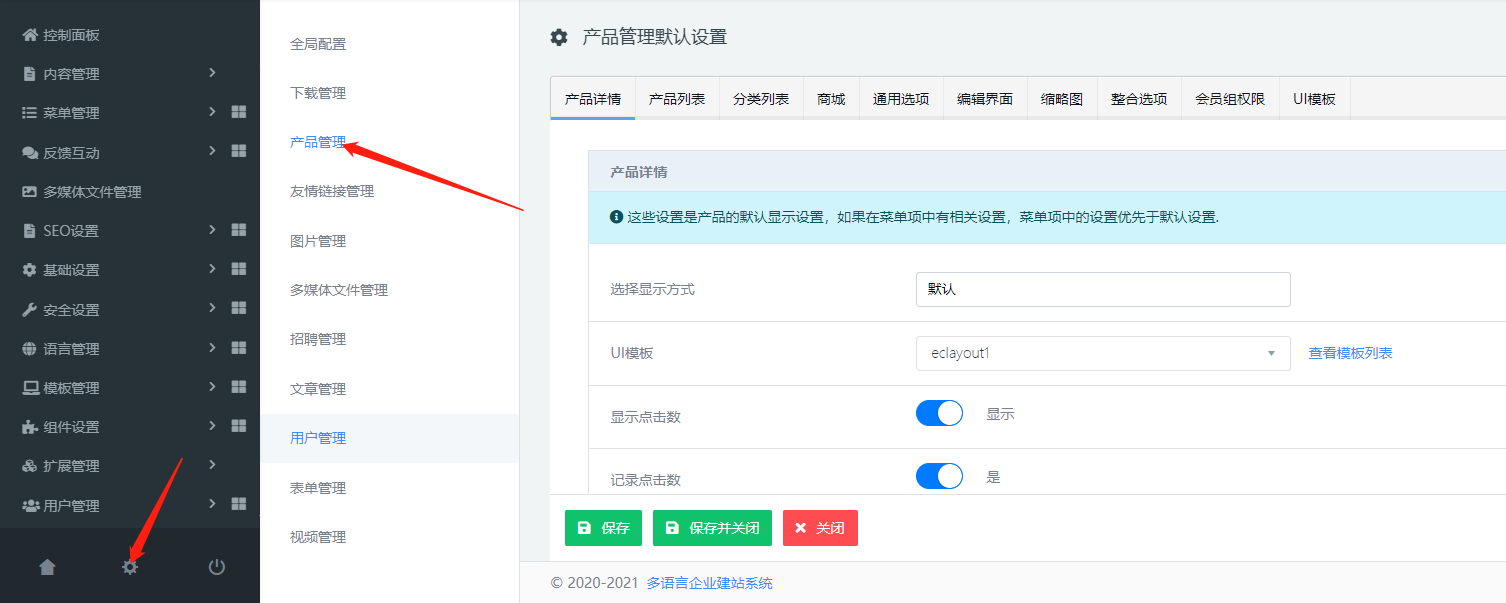Click the 查看模板列表 link

point(1350,353)
